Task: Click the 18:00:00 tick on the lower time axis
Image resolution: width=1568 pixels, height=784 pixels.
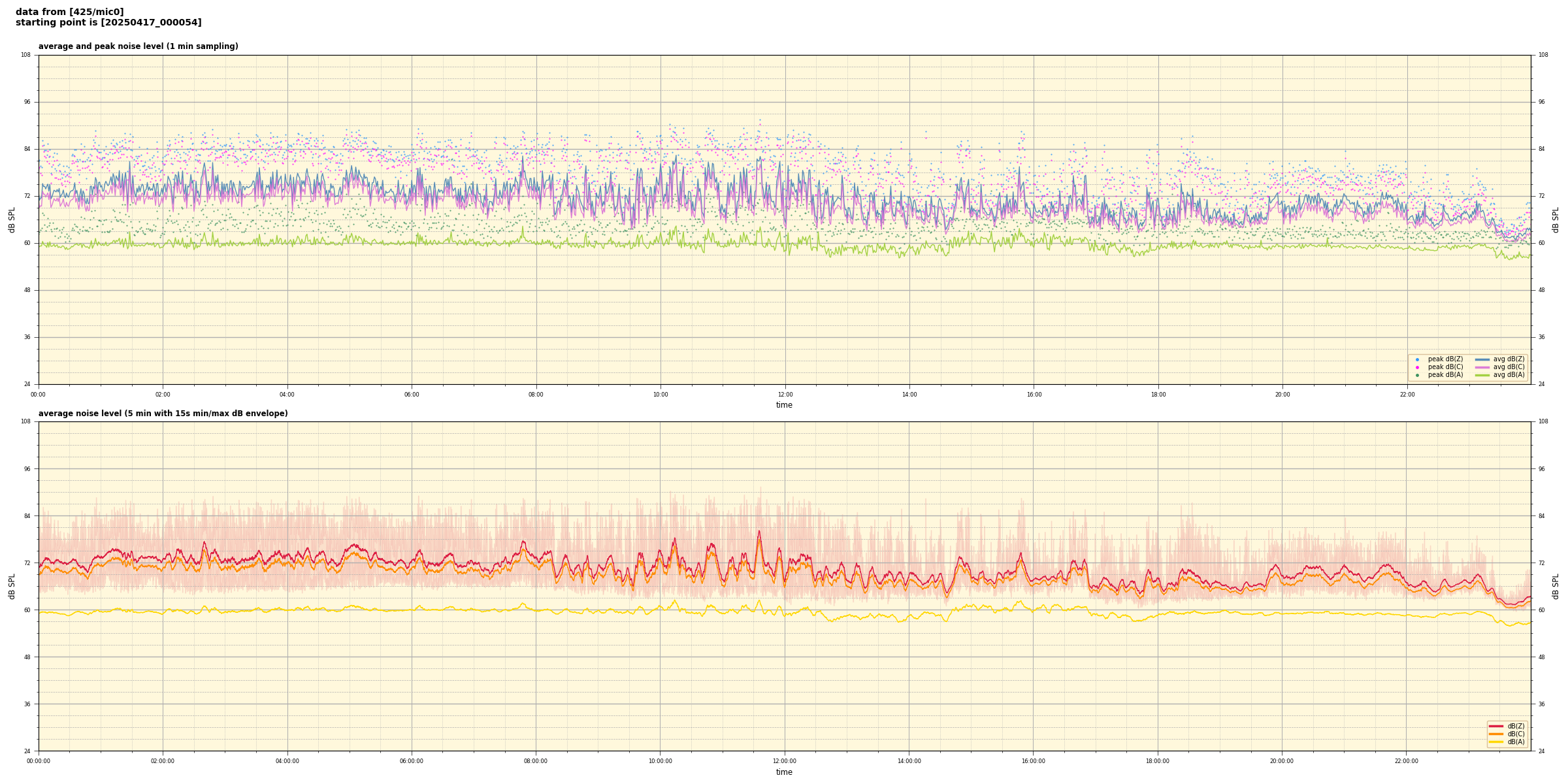Action: [x=1158, y=761]
